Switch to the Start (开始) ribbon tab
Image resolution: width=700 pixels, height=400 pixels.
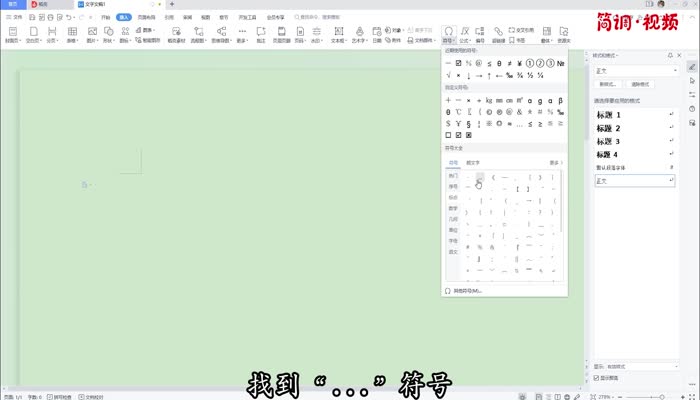[106, 17]
